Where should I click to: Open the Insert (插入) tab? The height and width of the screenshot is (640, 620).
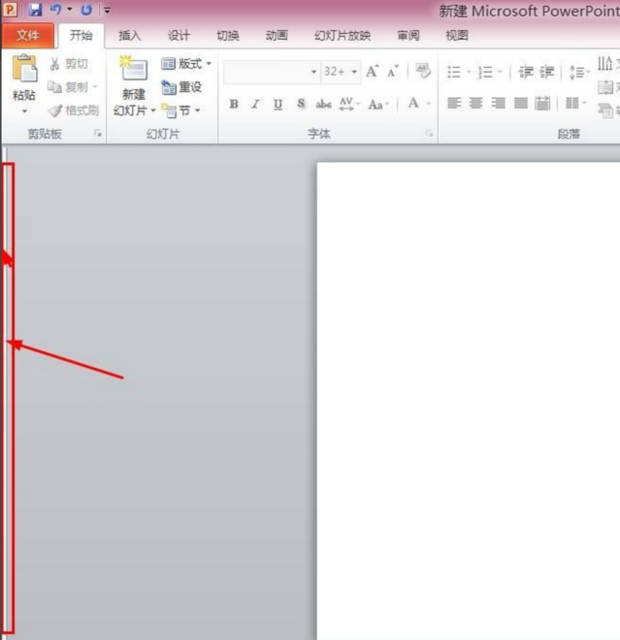click(x=130, y=35)
